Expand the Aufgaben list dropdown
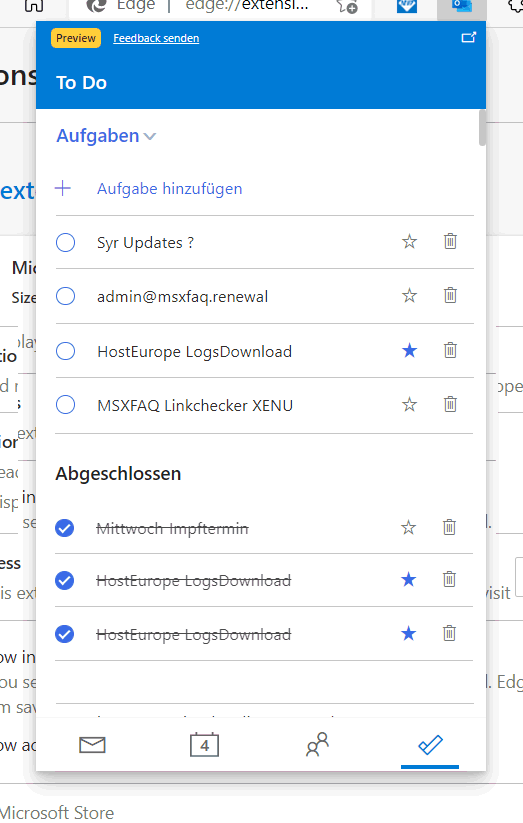This screenshot has height=823, width=523. click(106, 136)
